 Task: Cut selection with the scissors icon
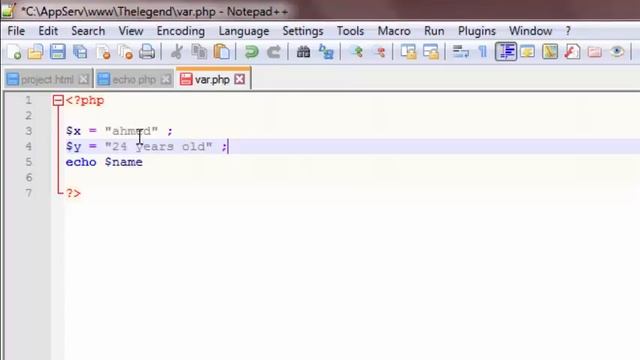click(177, 52)
